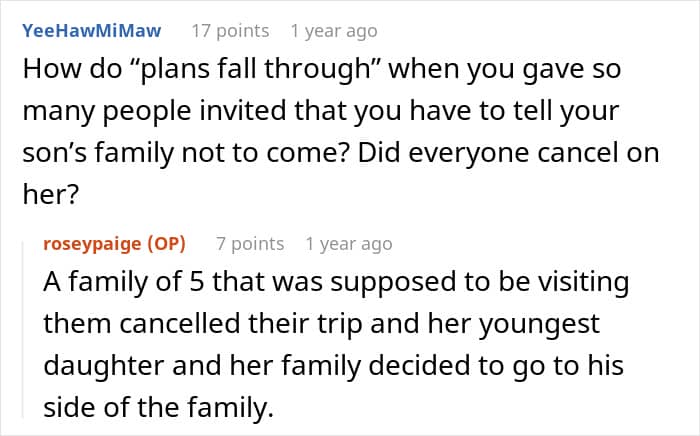Open YeeHawMiMaw's user profile
700x436 pixels.
coord(90,31)
